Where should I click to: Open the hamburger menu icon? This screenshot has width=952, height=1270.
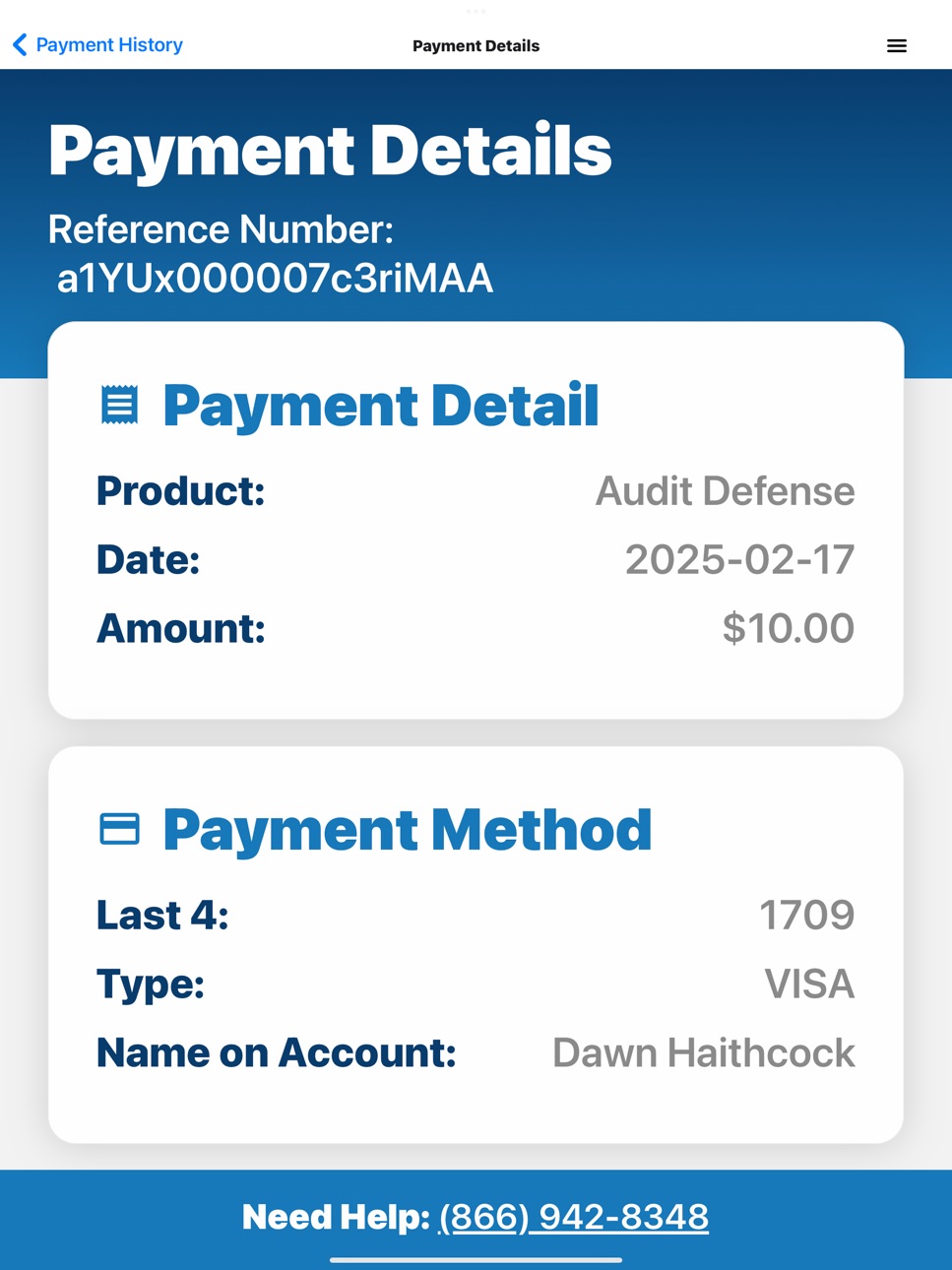click(896, 45)
